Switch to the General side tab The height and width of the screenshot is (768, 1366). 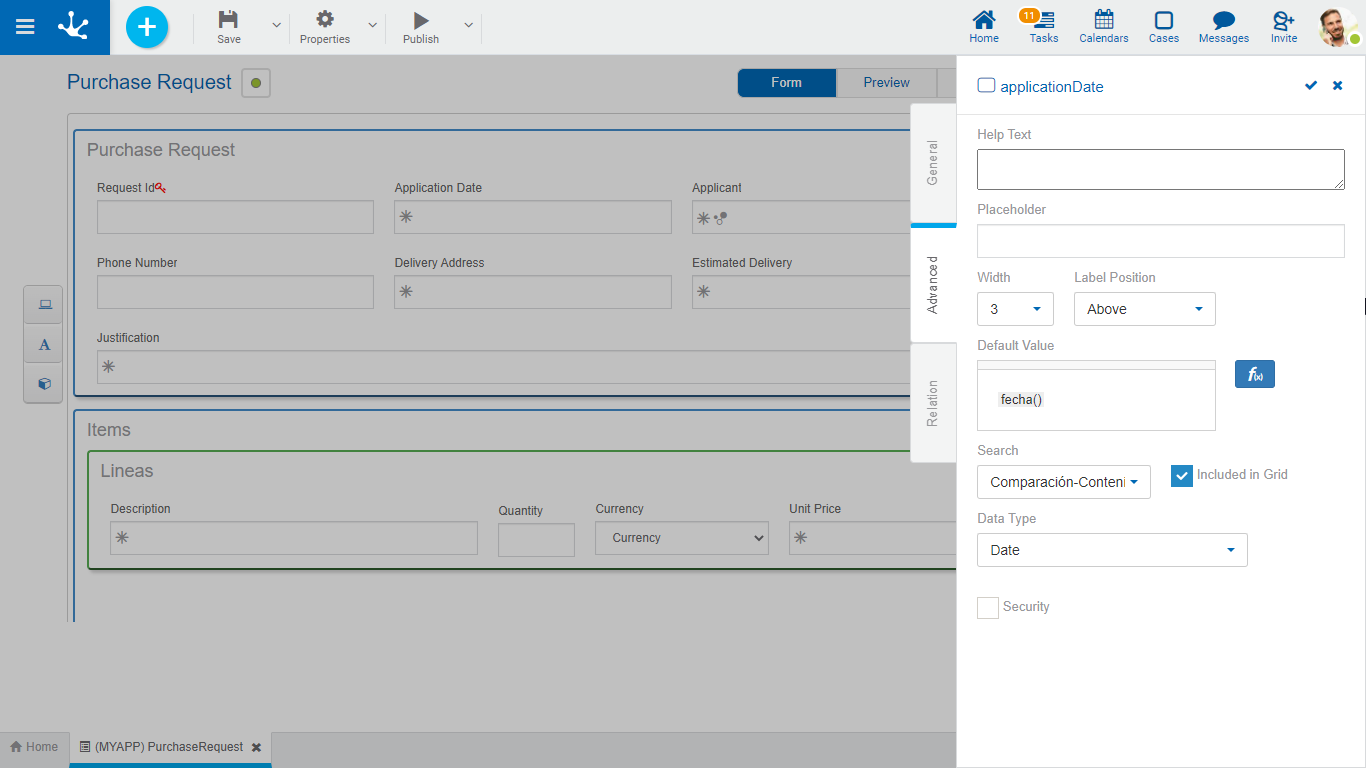click(x=933, y=163)
